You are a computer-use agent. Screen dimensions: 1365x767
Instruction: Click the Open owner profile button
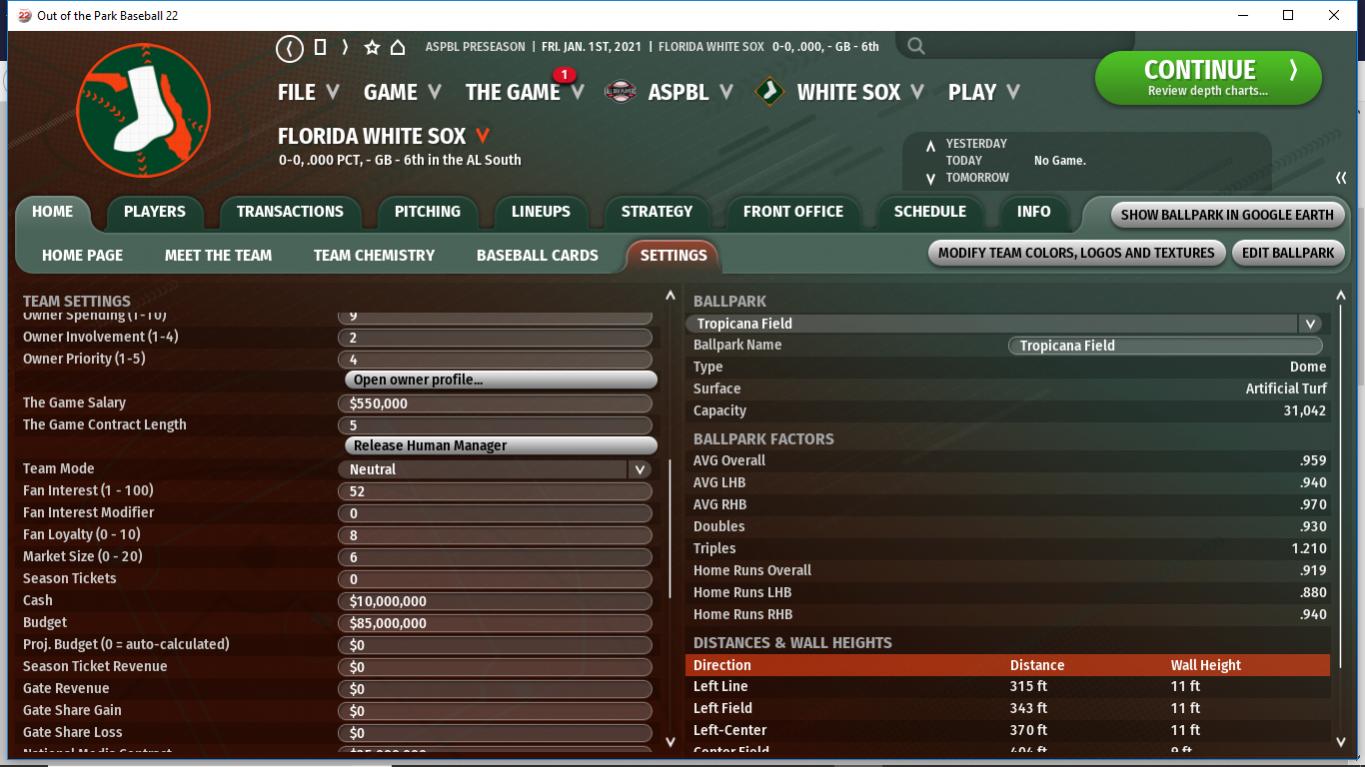(x=500, y=380)
